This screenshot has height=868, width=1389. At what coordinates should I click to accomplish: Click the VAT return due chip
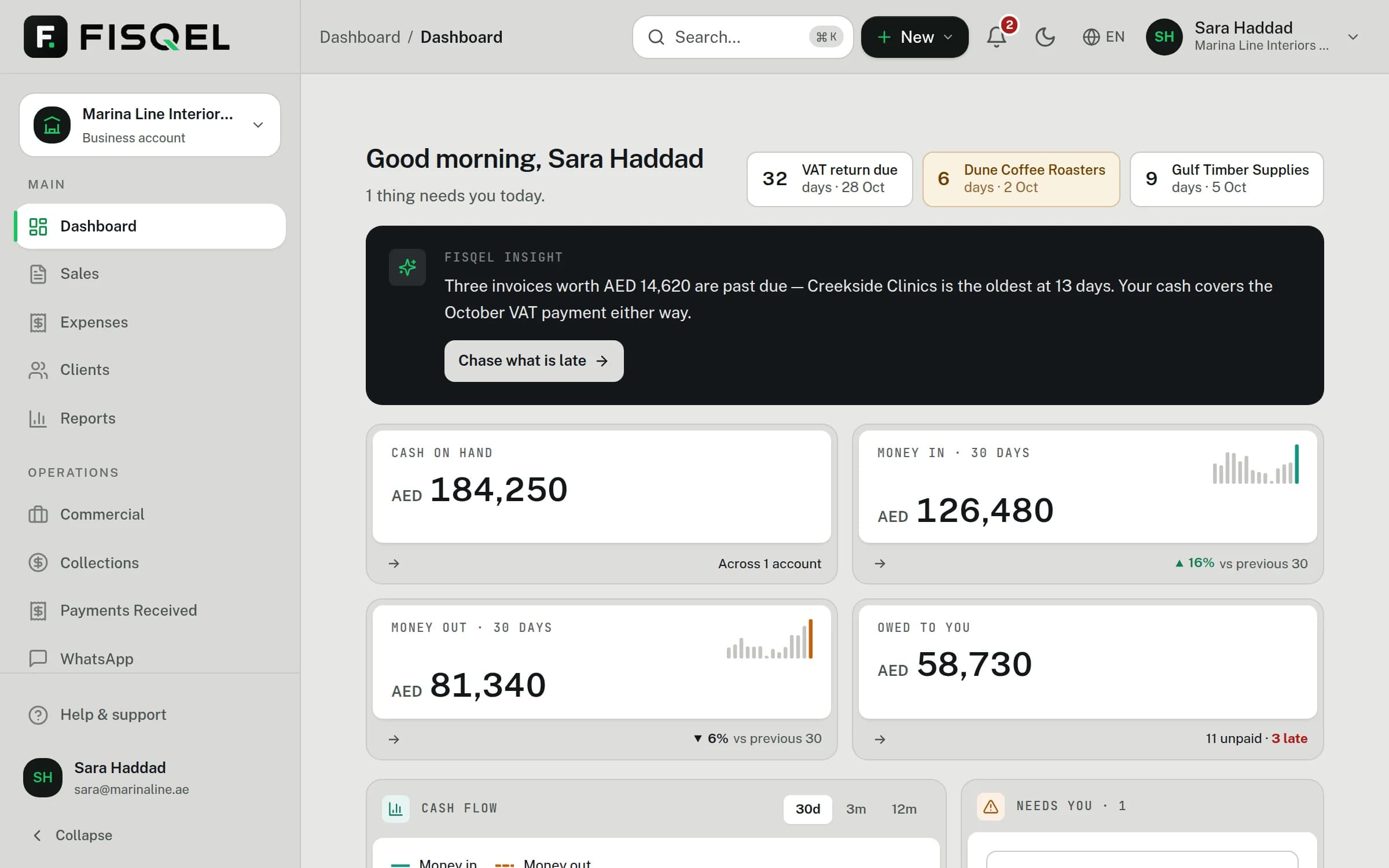pos(829,179)
